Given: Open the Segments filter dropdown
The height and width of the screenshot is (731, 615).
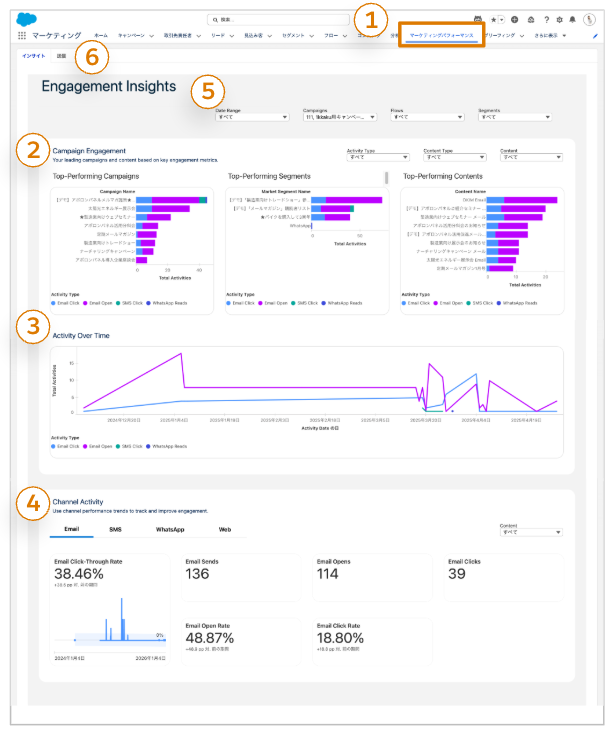Looking at the screenshot, I should (x=515, y=117).
